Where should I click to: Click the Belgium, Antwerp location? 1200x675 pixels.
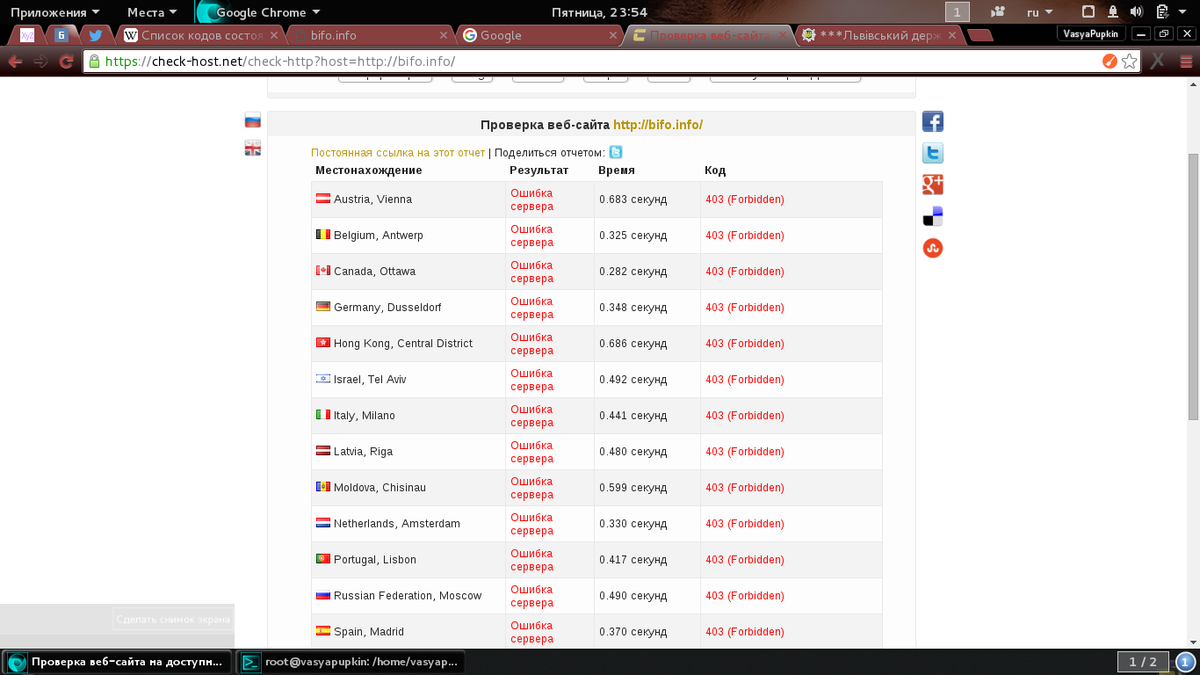pyautogui.click(x=378, y=236)
